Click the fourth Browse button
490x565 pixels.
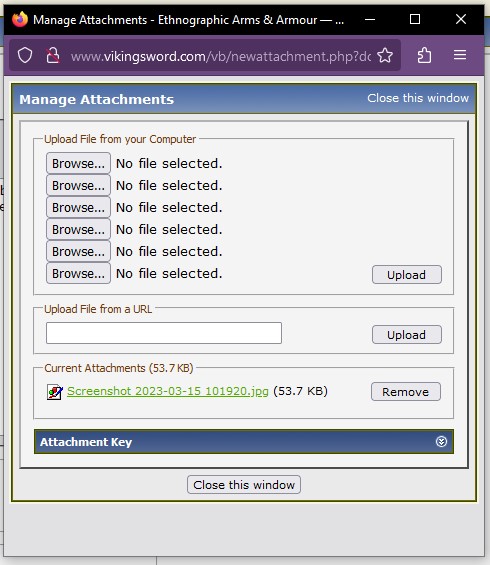tap(78, 230)
